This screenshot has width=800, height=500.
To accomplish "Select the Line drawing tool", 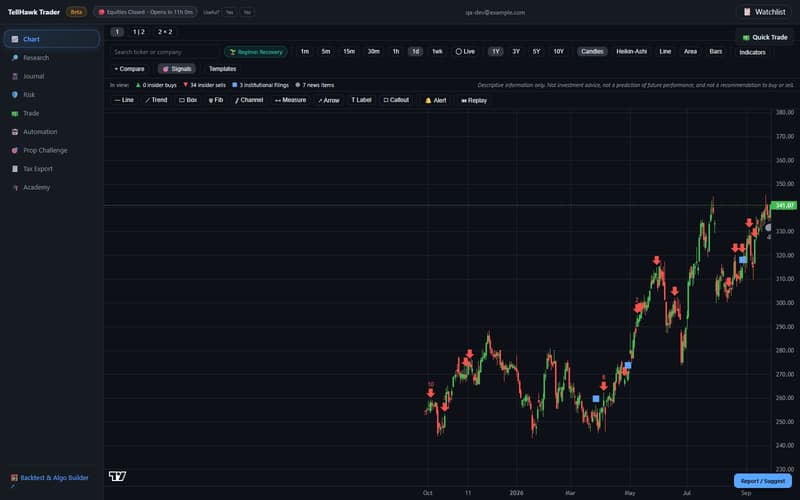I will coord(124,100).
